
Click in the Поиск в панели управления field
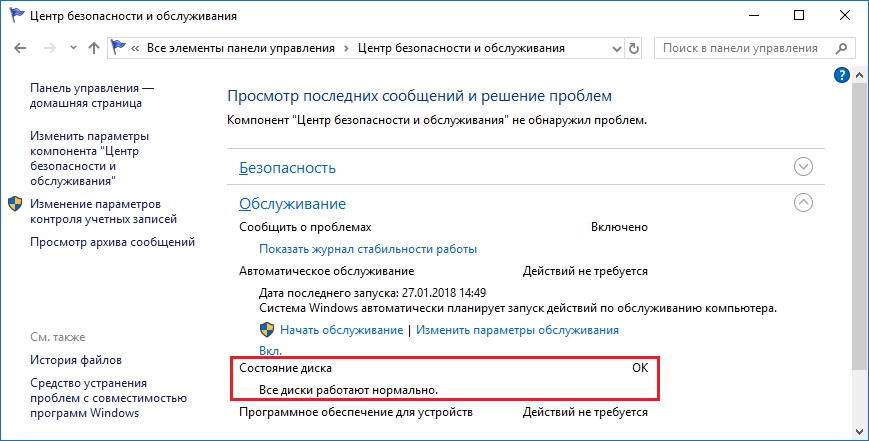coord(743,48)
